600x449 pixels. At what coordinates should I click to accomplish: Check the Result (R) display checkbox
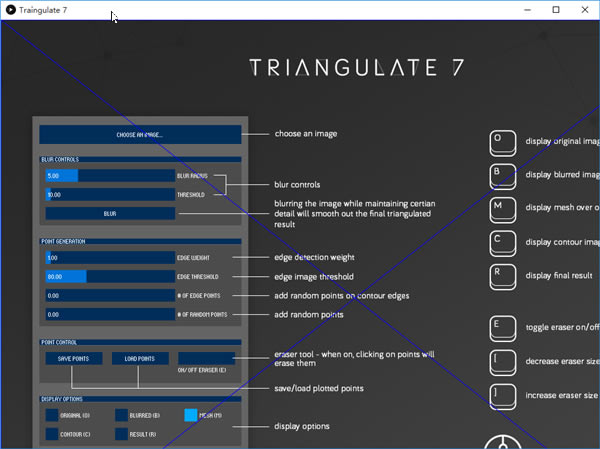point(121,434)
